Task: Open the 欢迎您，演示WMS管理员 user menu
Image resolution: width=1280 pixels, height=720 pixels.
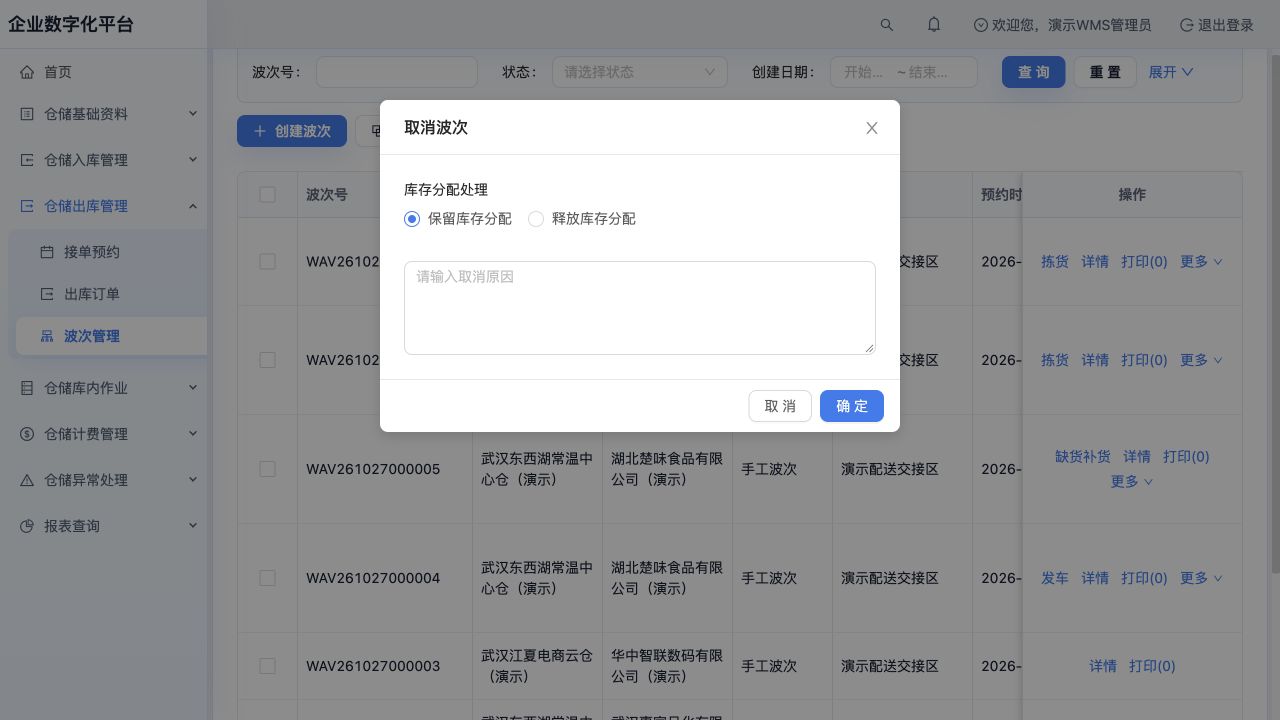Action: point(1062,25)
